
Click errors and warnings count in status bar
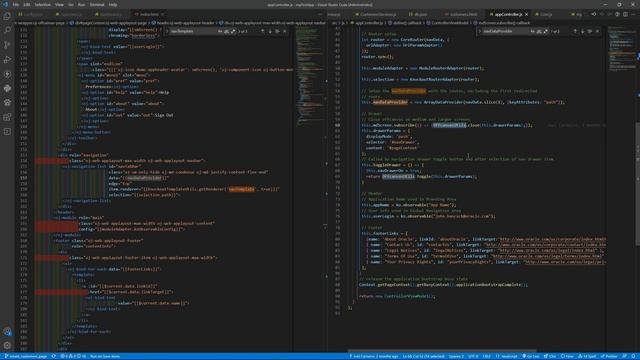click(x=73, y=356)
